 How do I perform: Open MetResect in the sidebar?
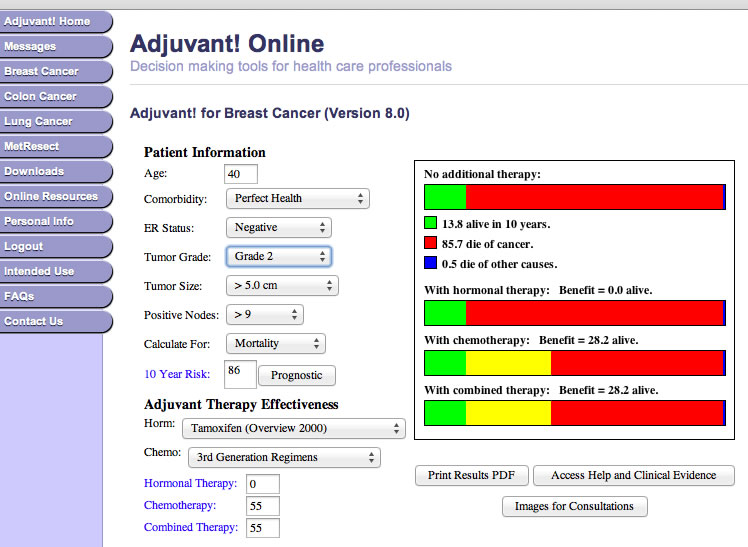tap(56, 146)
